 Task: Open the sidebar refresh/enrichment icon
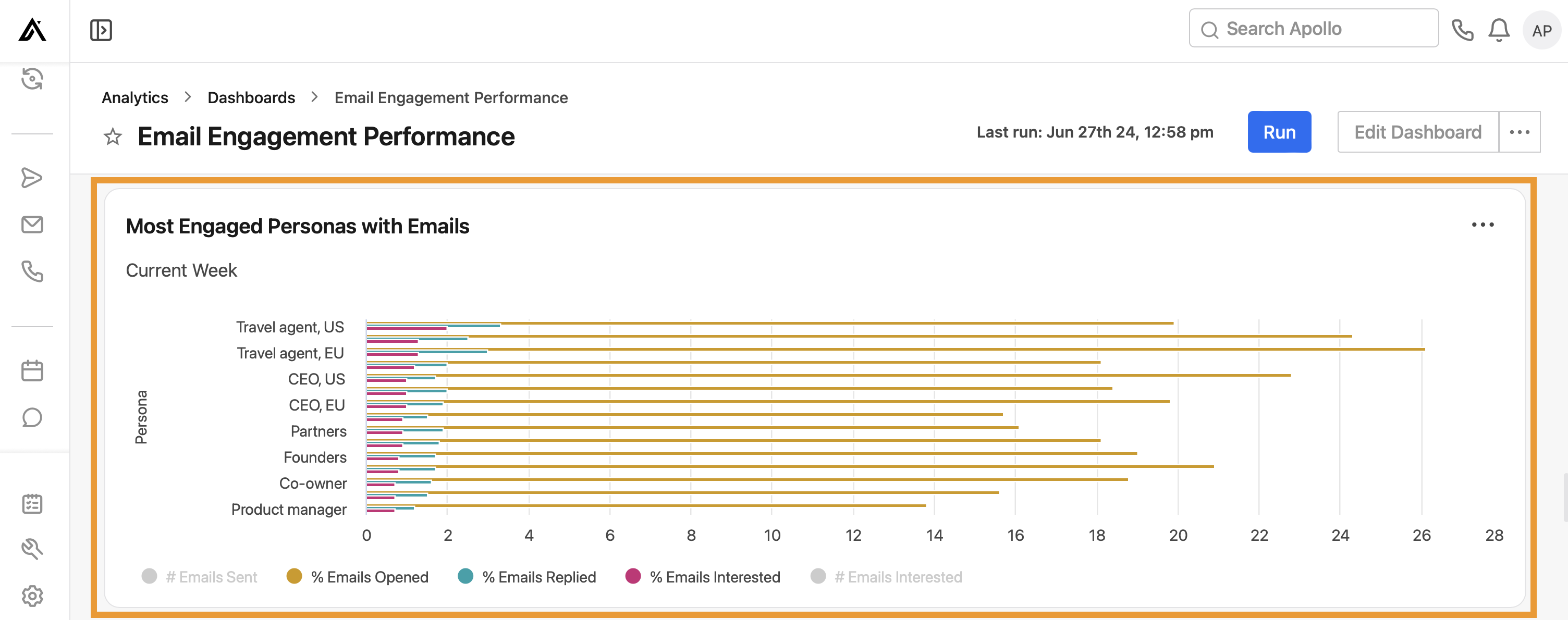[32, 79]
